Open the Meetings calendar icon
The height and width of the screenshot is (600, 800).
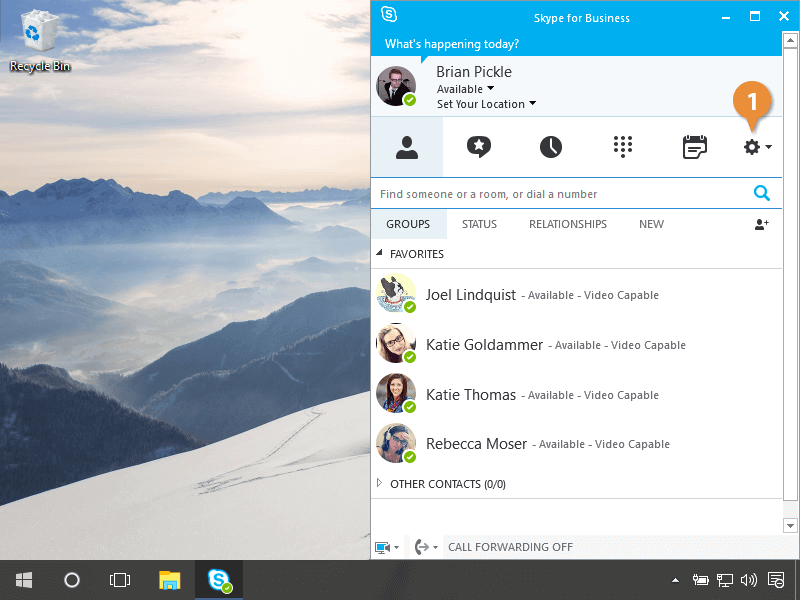694,147
